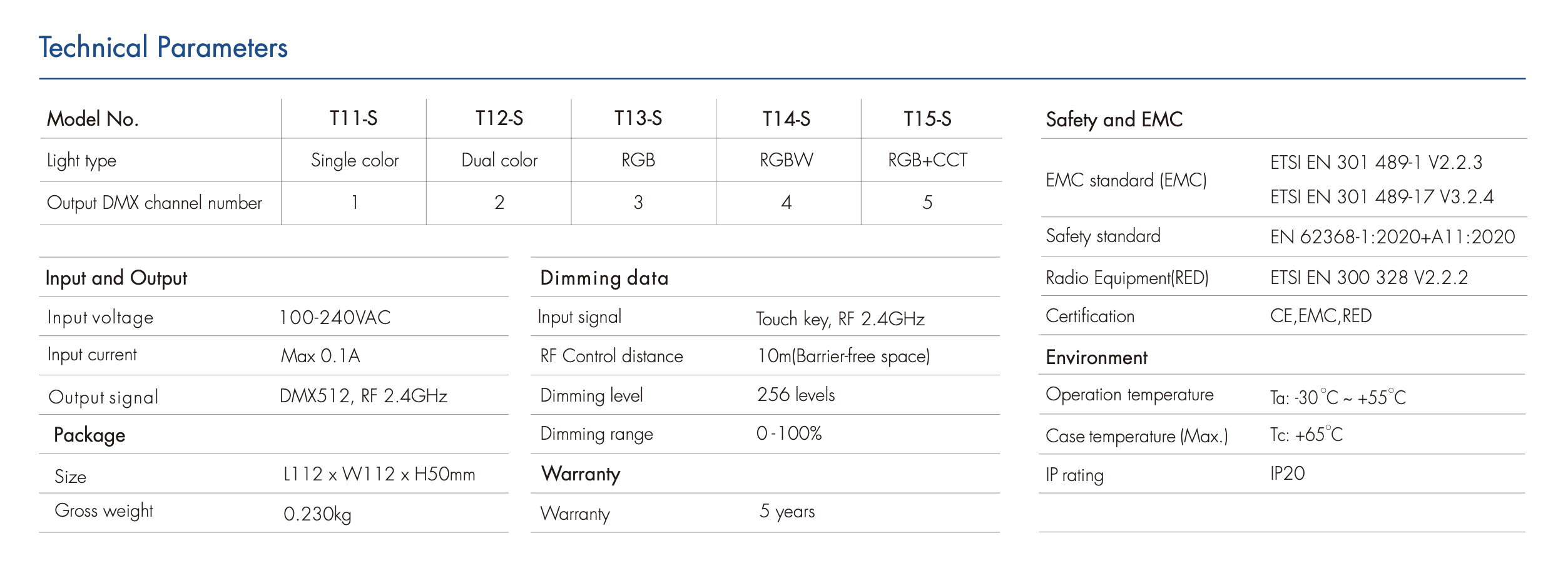
Task: Select the EN 62368-1:2020+A11:2020 safety standard value
Action: pos(1392,237)
